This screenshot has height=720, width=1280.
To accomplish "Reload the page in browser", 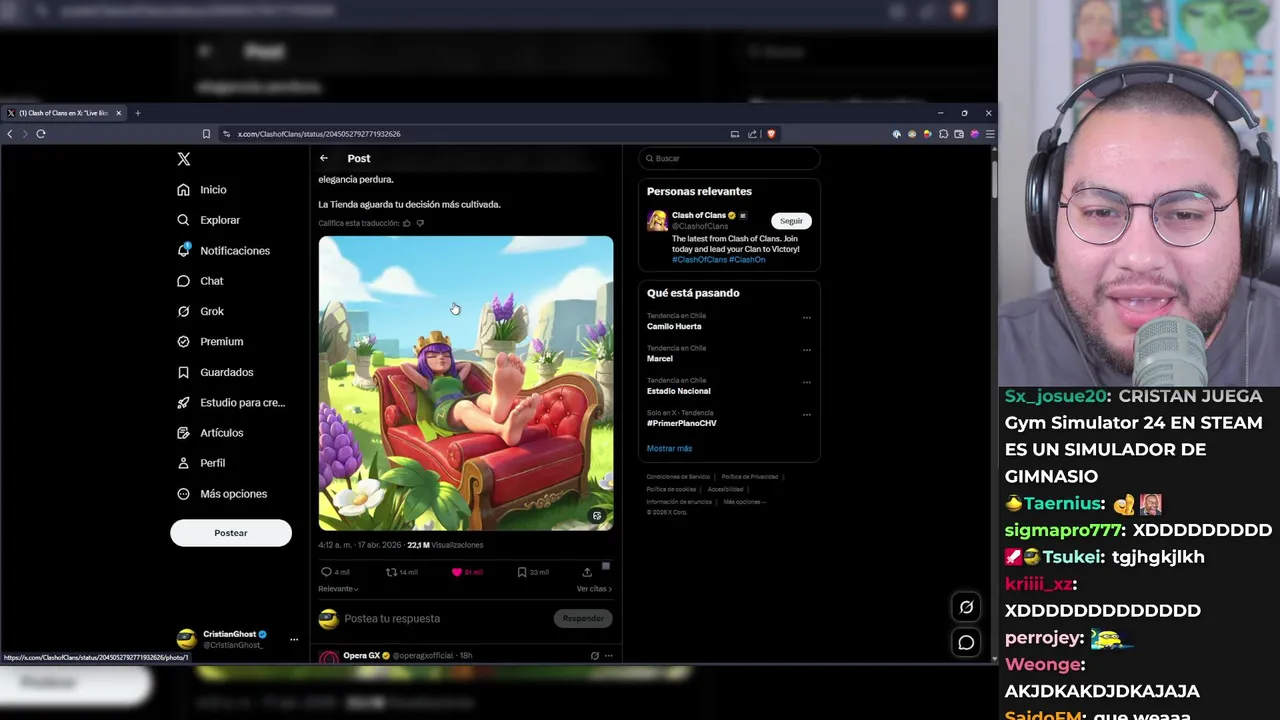I will [41, 134].
